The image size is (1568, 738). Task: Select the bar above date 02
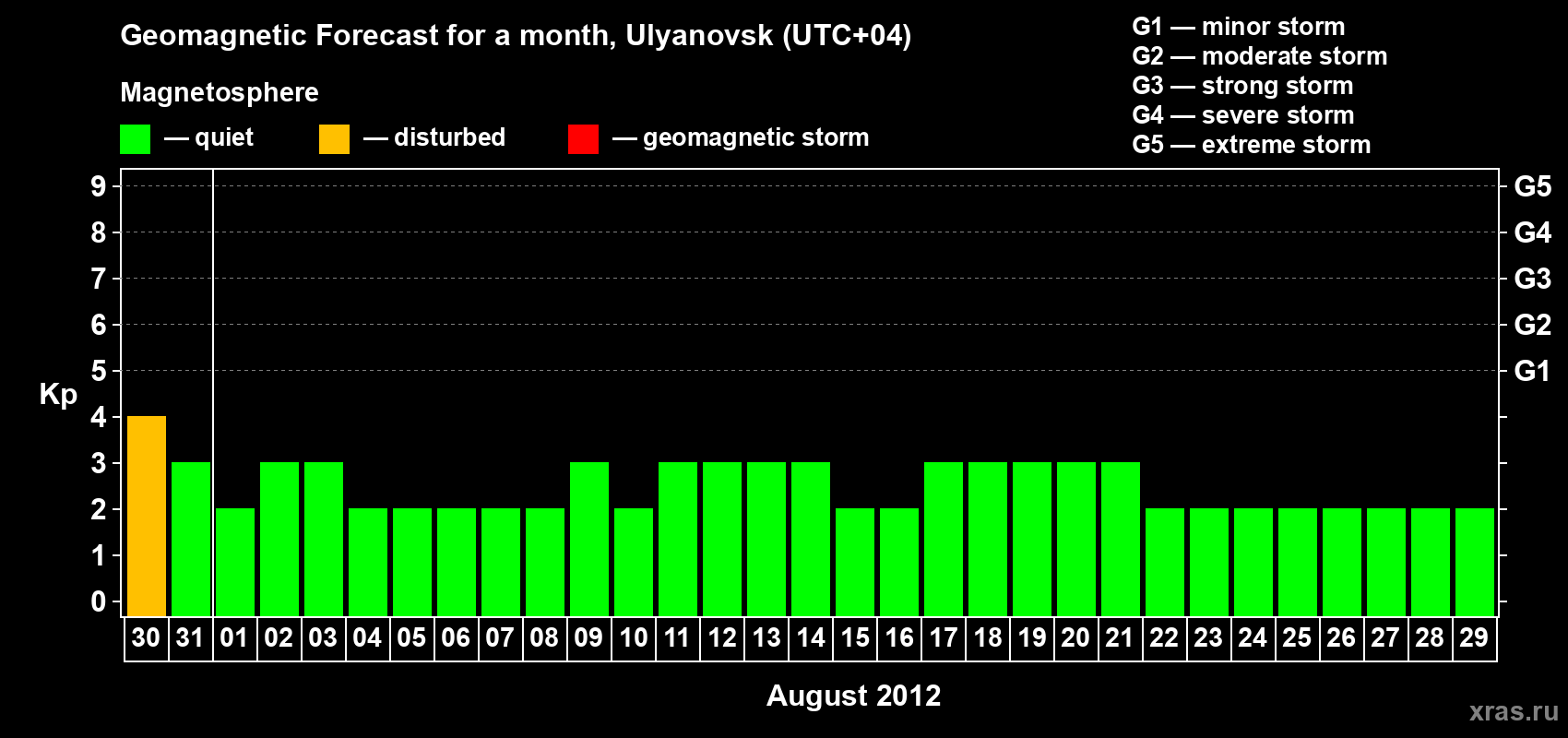(279, 539)
